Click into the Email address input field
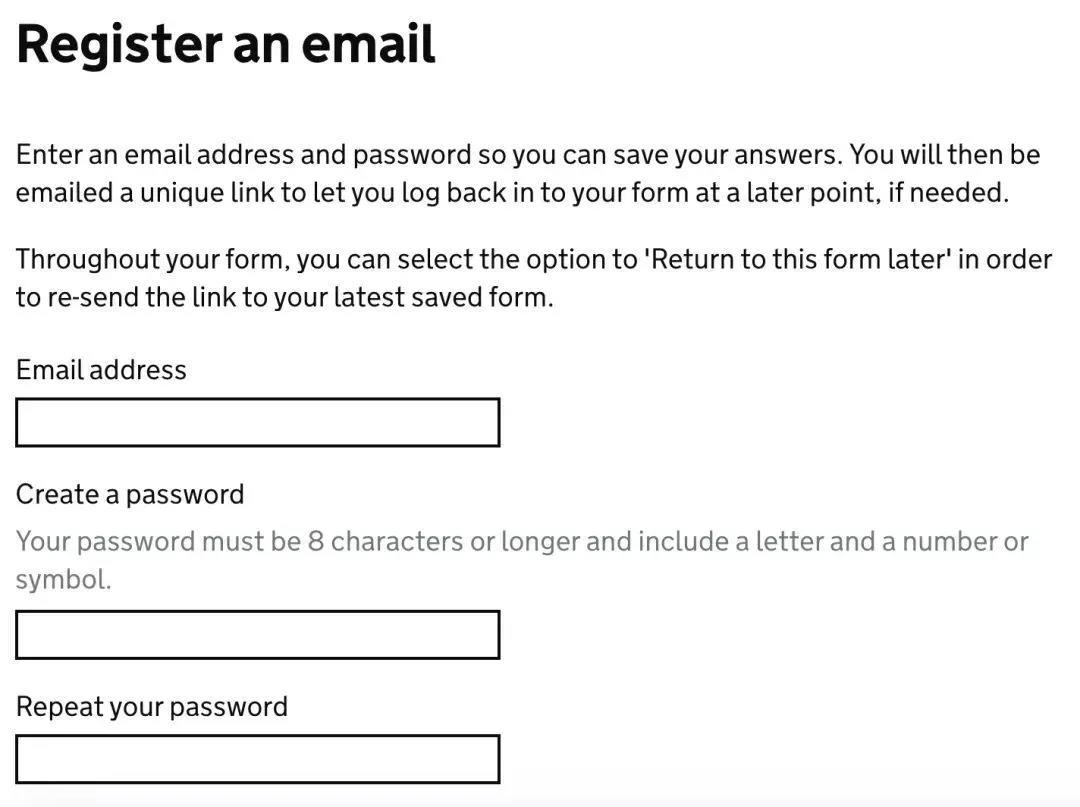 (257, 422)
